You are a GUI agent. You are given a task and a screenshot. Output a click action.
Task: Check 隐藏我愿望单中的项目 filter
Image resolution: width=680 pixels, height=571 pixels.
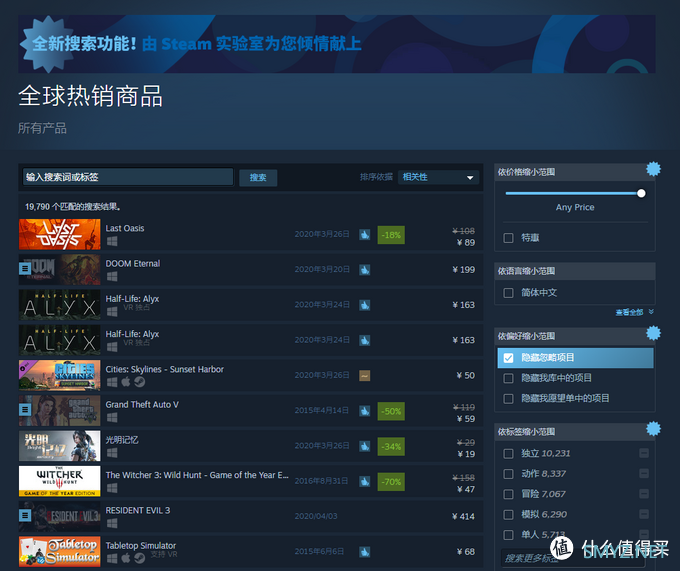[x=508, y=398]
